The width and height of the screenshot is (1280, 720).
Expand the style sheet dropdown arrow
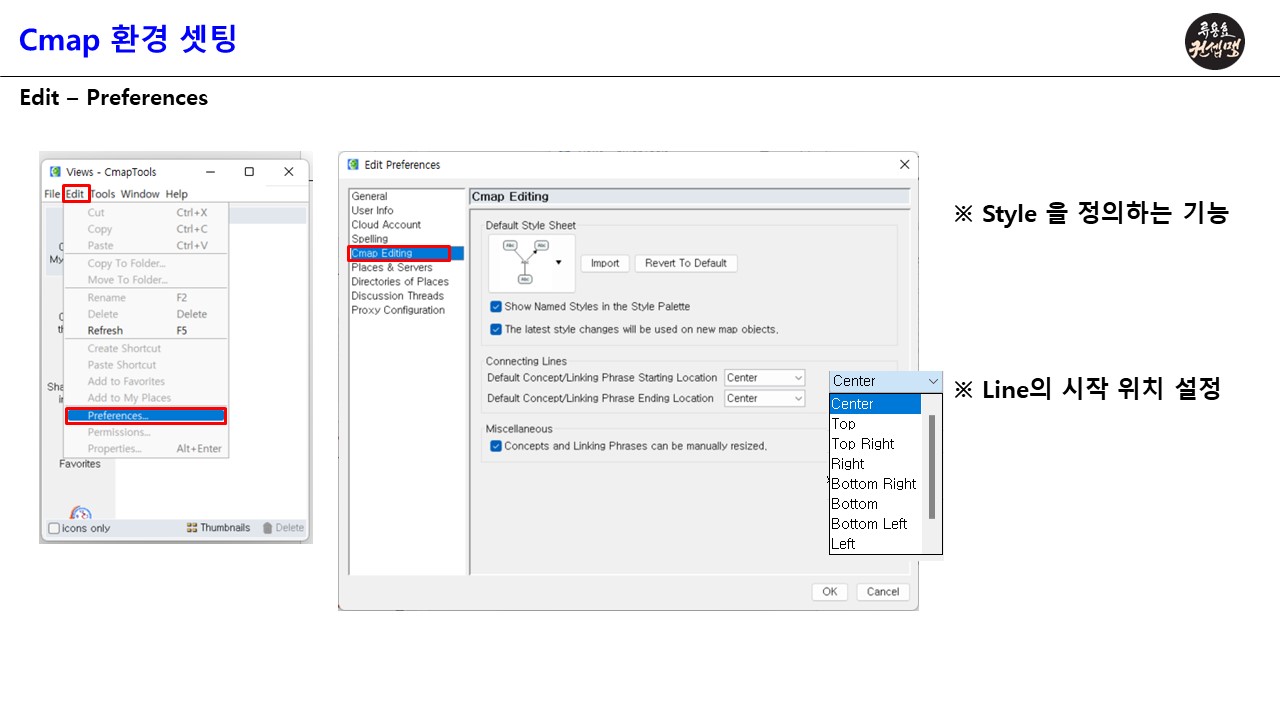[559, 263]
